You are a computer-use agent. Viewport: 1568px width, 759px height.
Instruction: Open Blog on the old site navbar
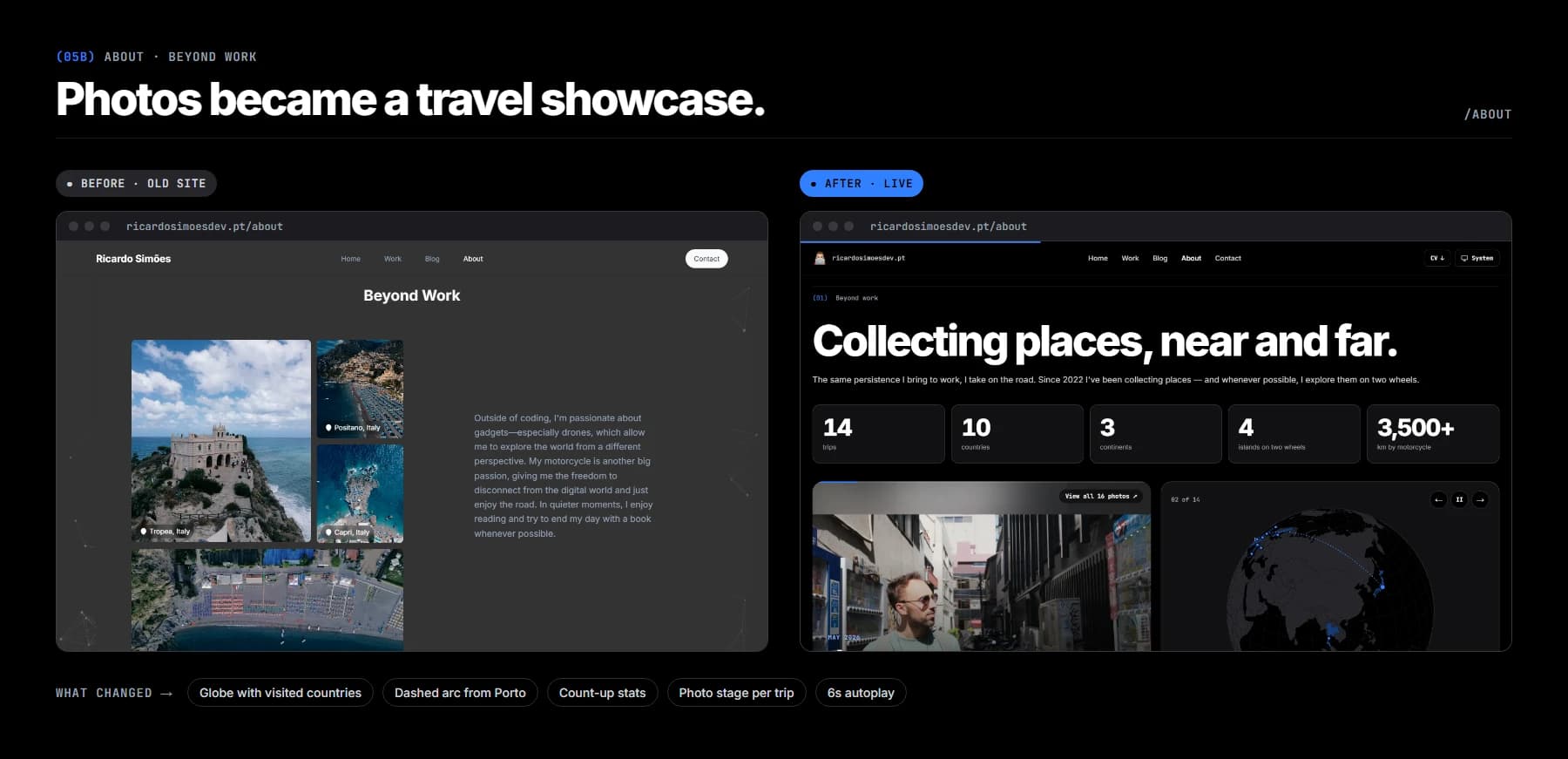pyautogui.click(x=432, y=259)
